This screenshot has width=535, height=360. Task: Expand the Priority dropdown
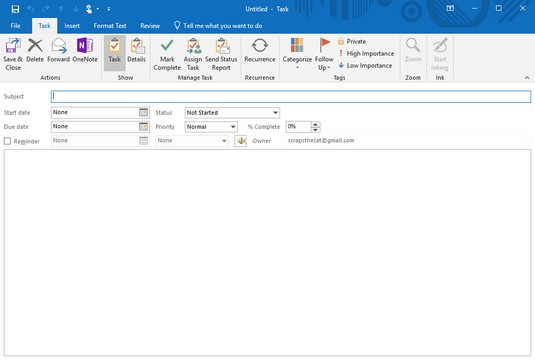coord(233,127)
